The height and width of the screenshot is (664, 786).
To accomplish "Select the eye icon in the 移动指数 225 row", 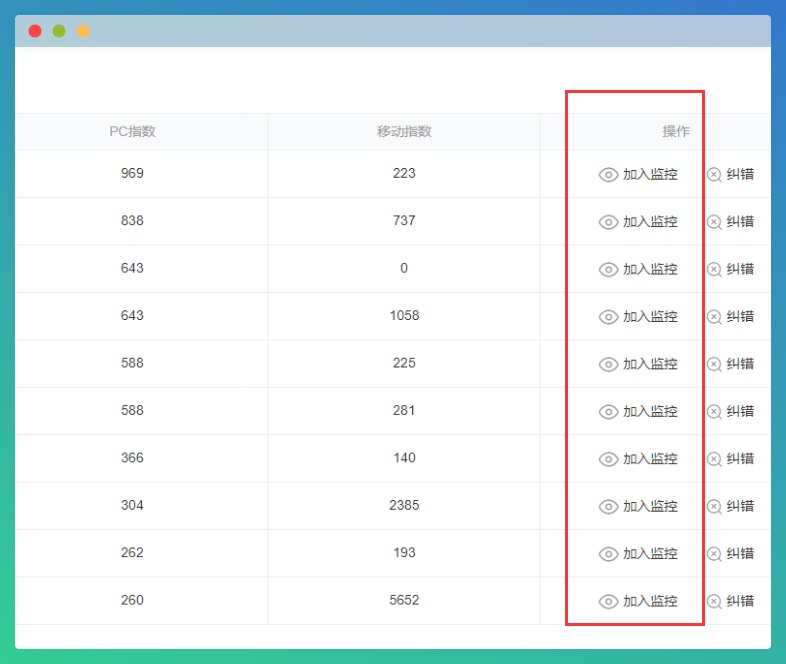I will (x=608, y=364).
